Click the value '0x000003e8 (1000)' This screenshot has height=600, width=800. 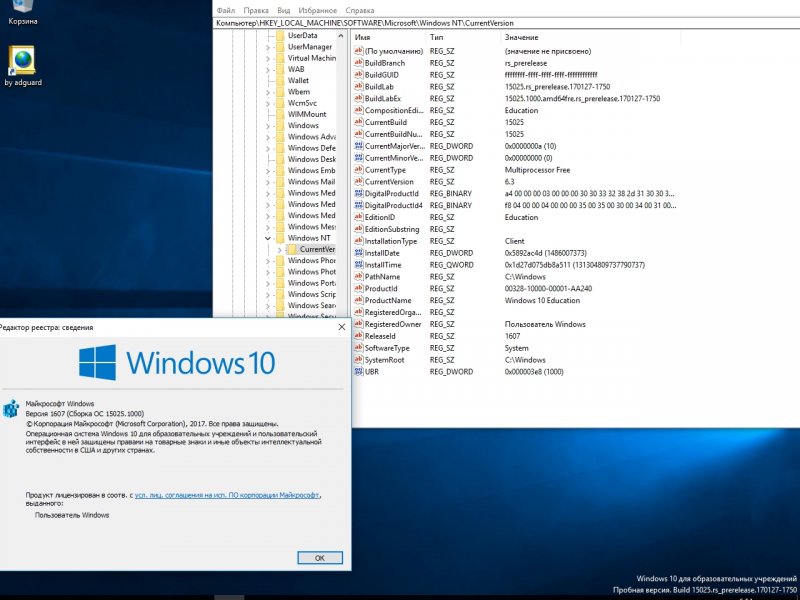(534, 371)
